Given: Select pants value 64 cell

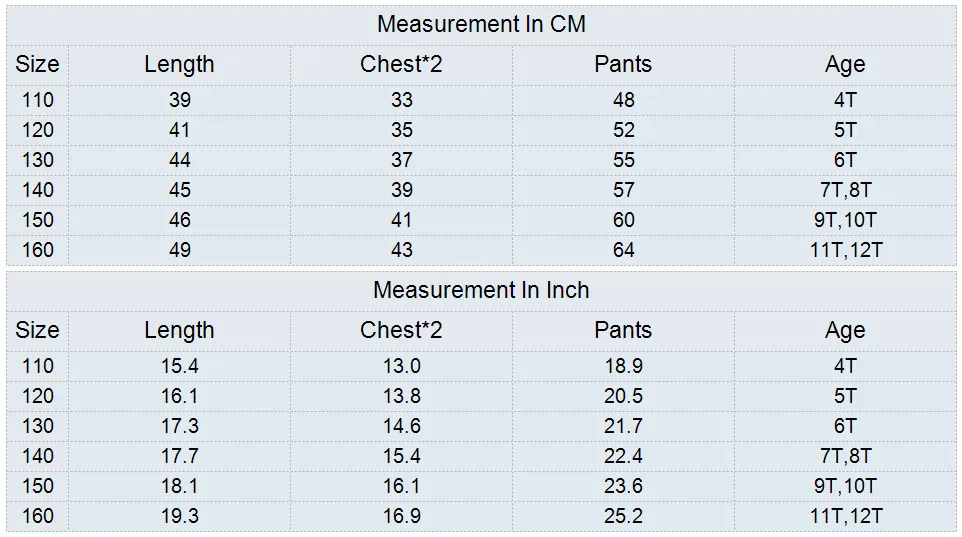Looking at the screenshot, I should (x=623, y=250).
